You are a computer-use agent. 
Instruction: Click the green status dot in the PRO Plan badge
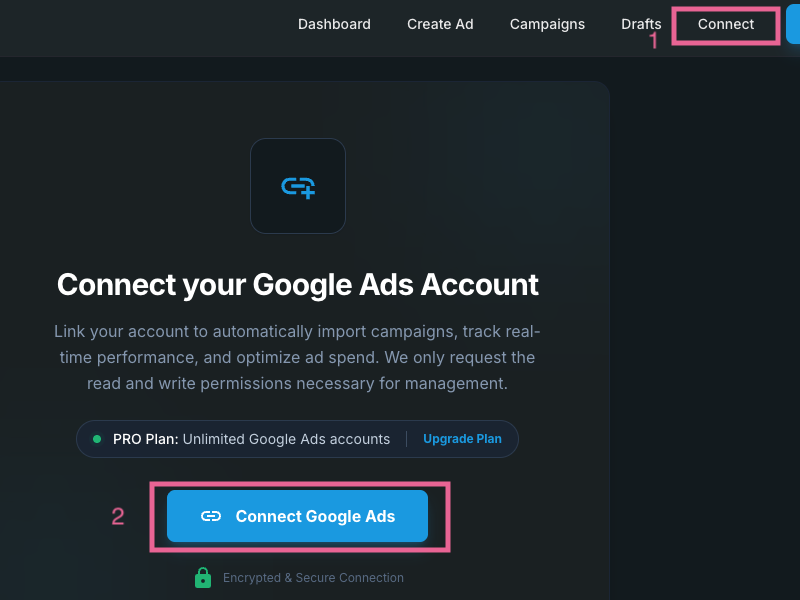point(96,439)
